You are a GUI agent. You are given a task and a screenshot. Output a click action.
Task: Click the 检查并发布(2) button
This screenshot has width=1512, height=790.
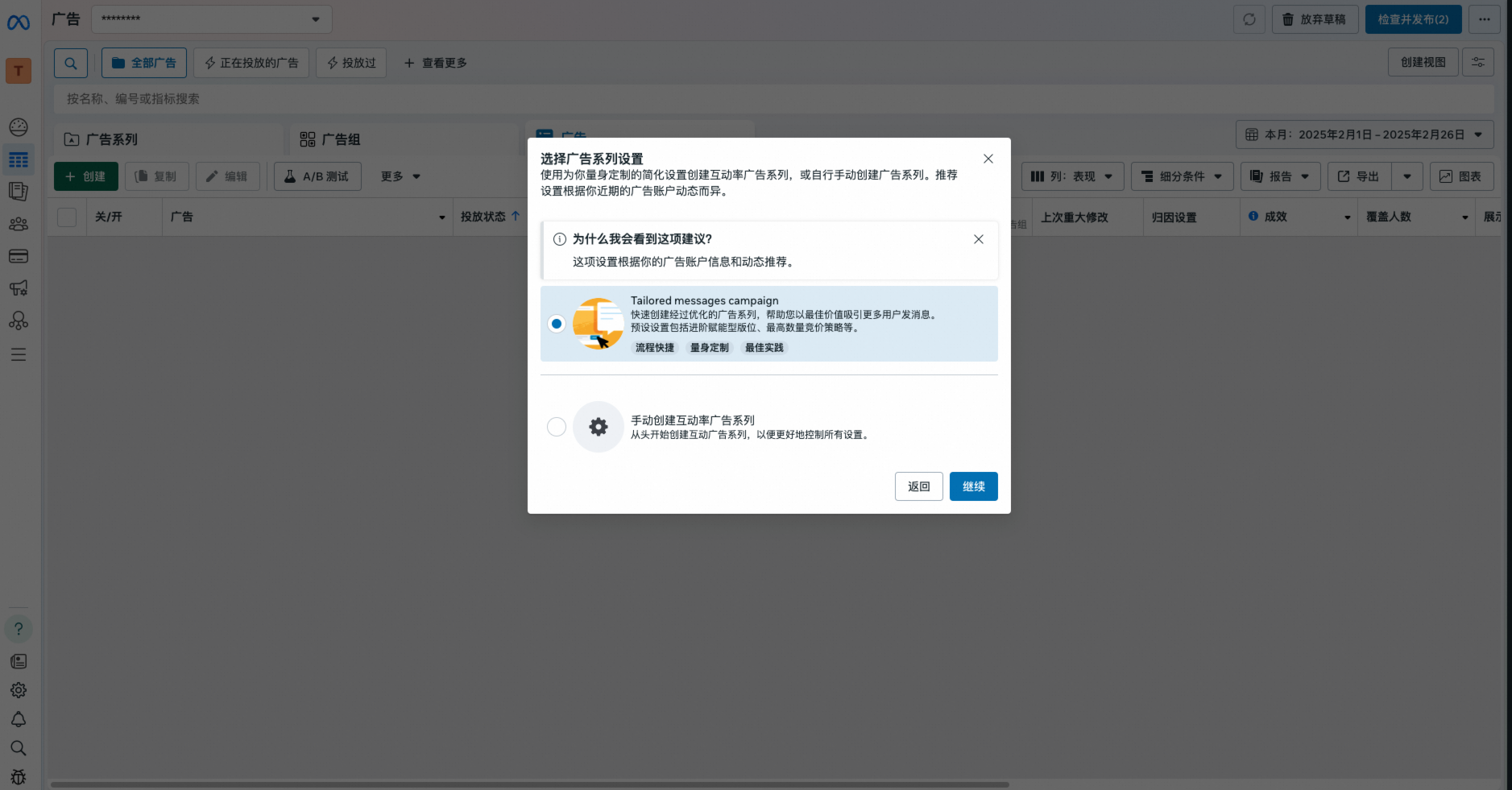1414,19
